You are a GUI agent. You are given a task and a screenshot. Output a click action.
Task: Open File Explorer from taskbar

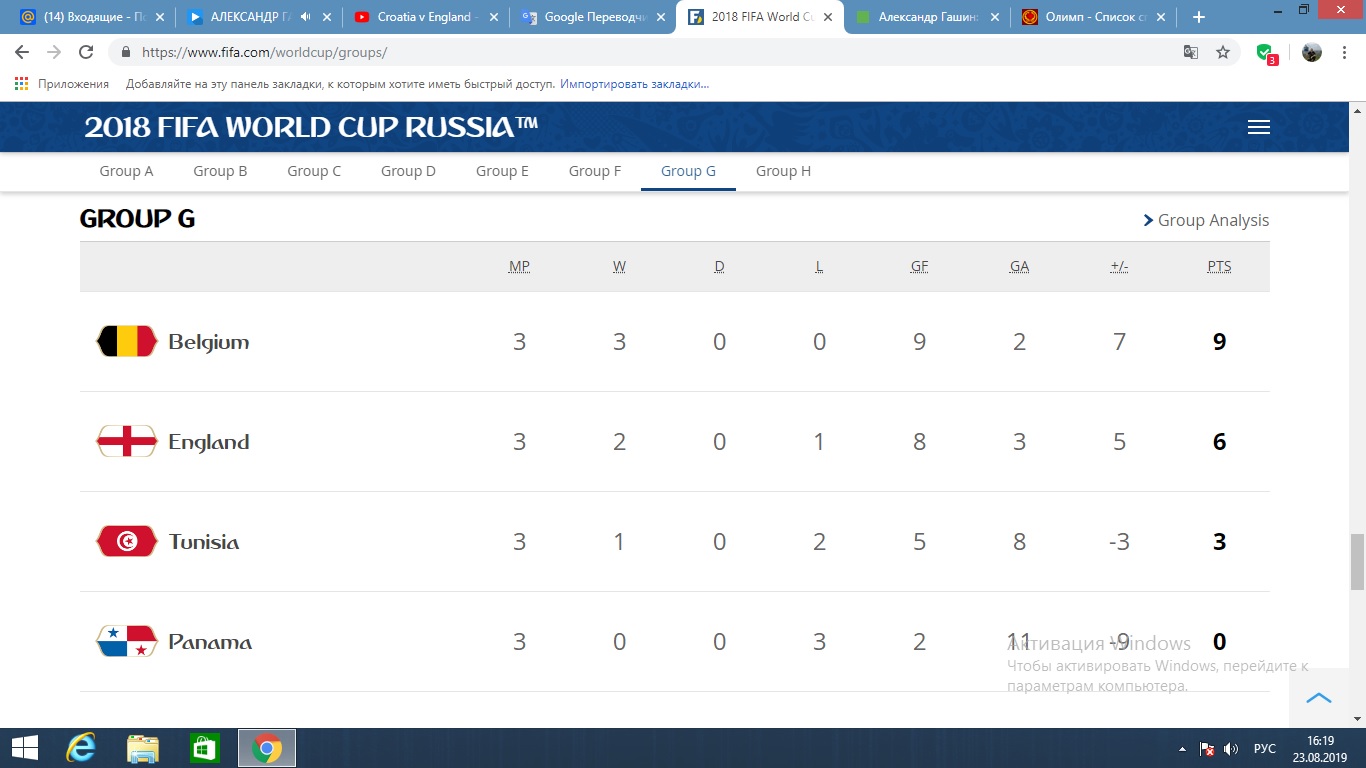[143, 748]
